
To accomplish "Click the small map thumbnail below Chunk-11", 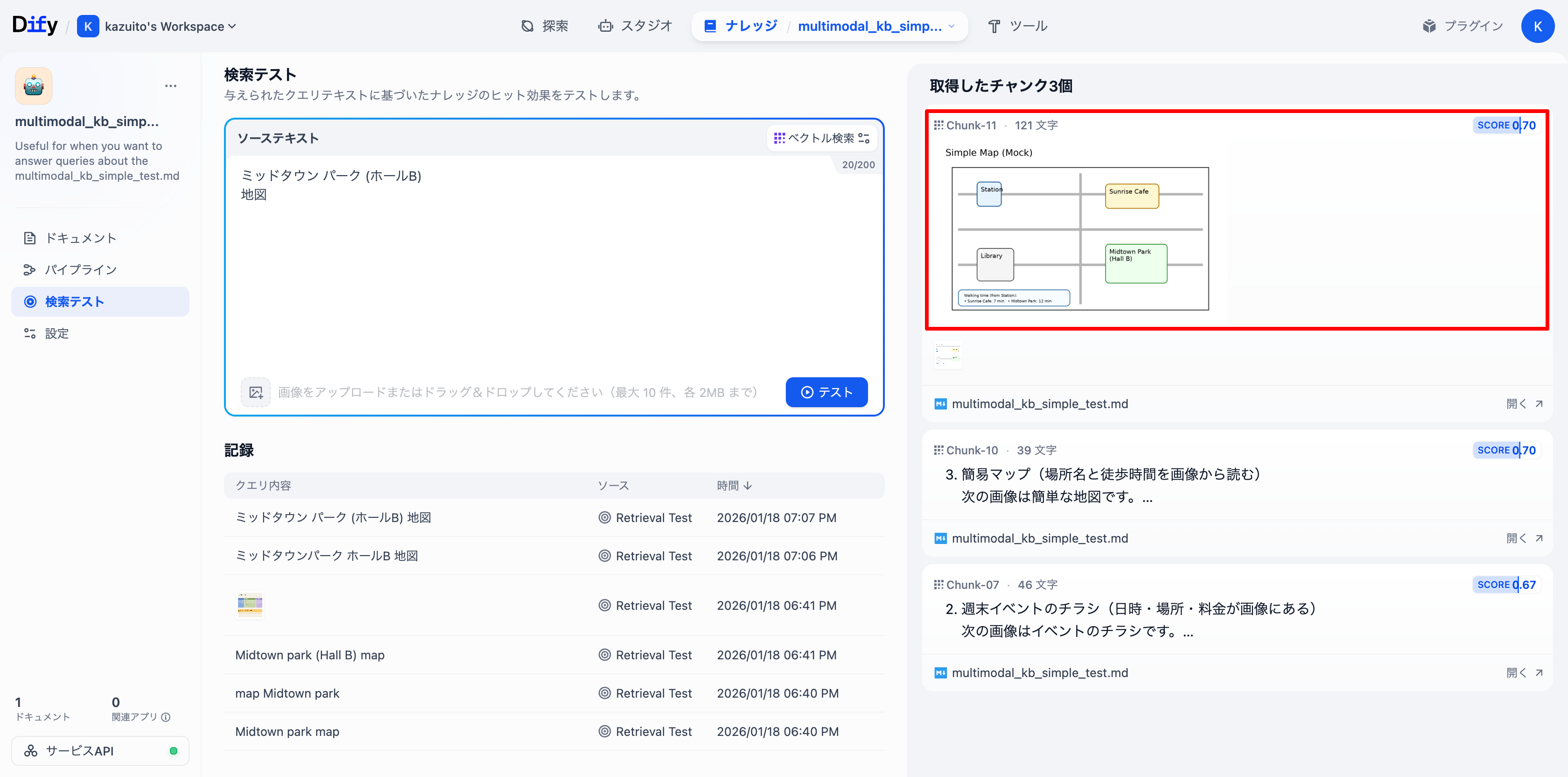I will (x=948, y=356).
